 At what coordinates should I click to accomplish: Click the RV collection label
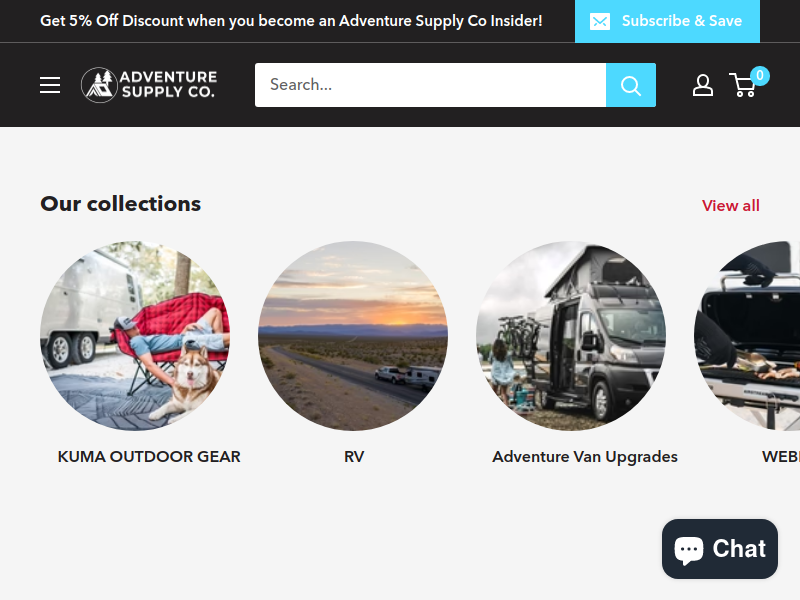pyautogui.click(x=354, y=457)
